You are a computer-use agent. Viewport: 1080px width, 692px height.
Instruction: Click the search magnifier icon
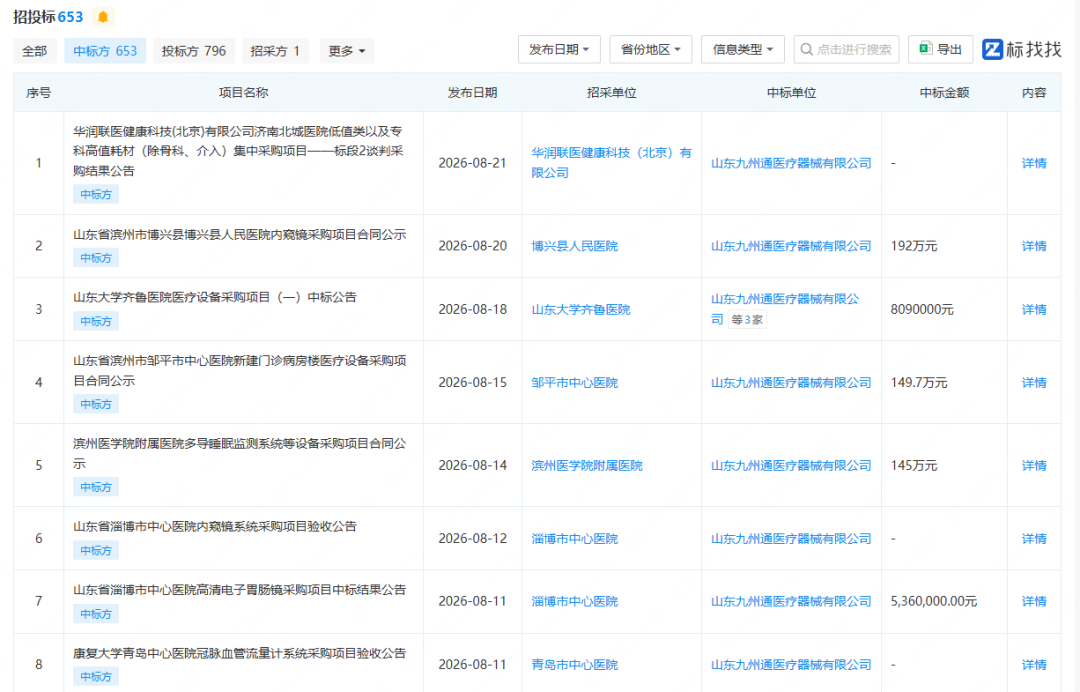click(807, 50)
